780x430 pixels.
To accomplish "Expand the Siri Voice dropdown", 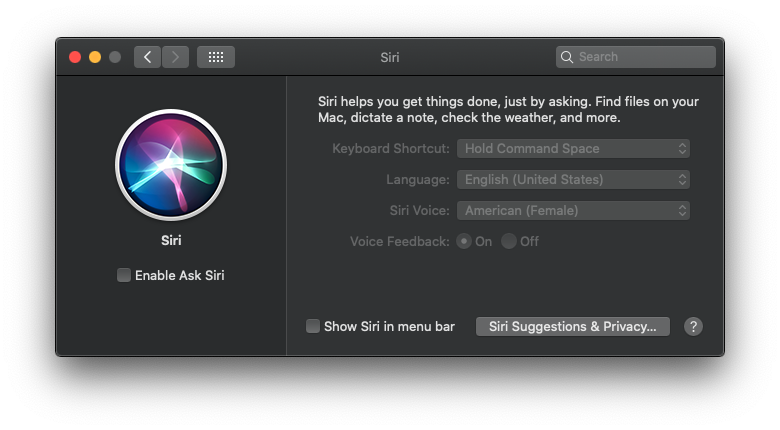I will click(x=573, y=211).
